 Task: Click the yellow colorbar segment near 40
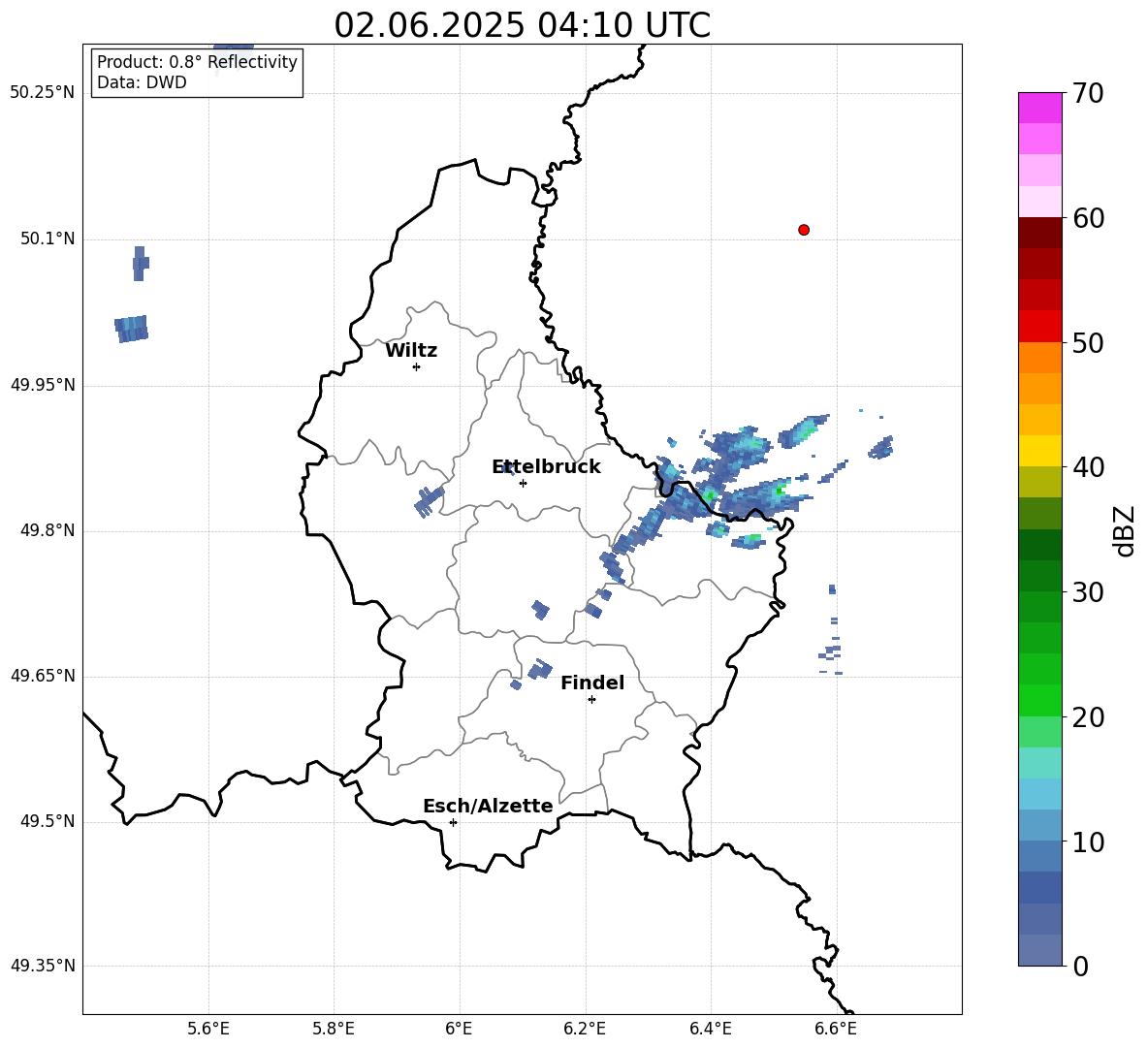click(1039, 451)
